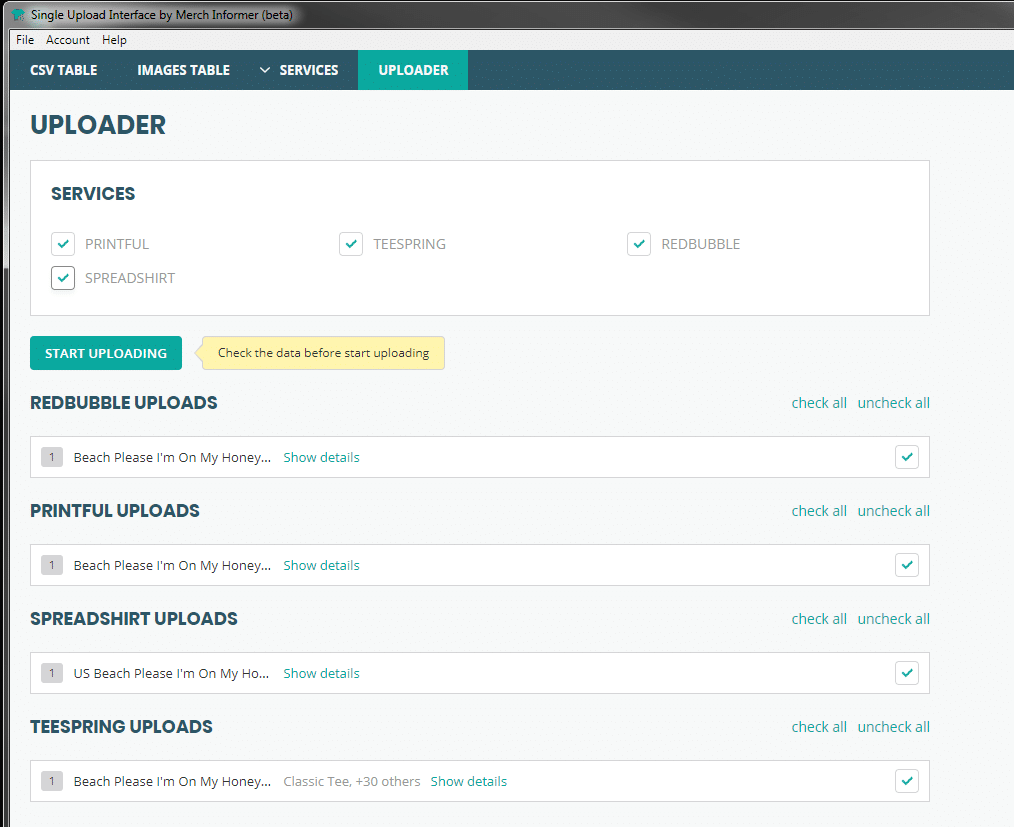Open the Help menu
The width and height of the screenshot is (1014, 827).
[x=114, y=39]
